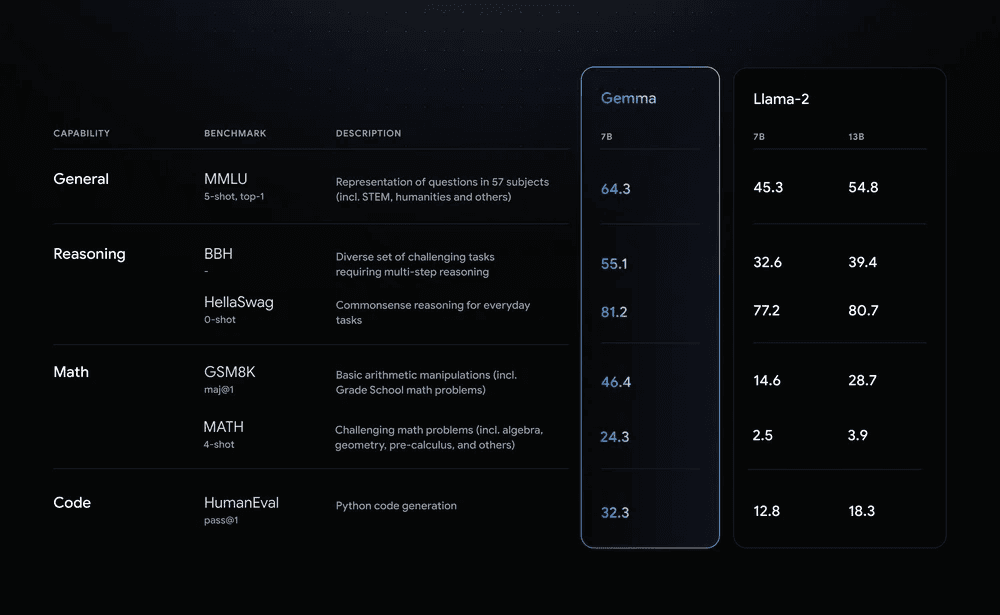This screenshot has width=1000, height=615.
Task: Select the General capability row label
Action: click(x=81, y=179)
